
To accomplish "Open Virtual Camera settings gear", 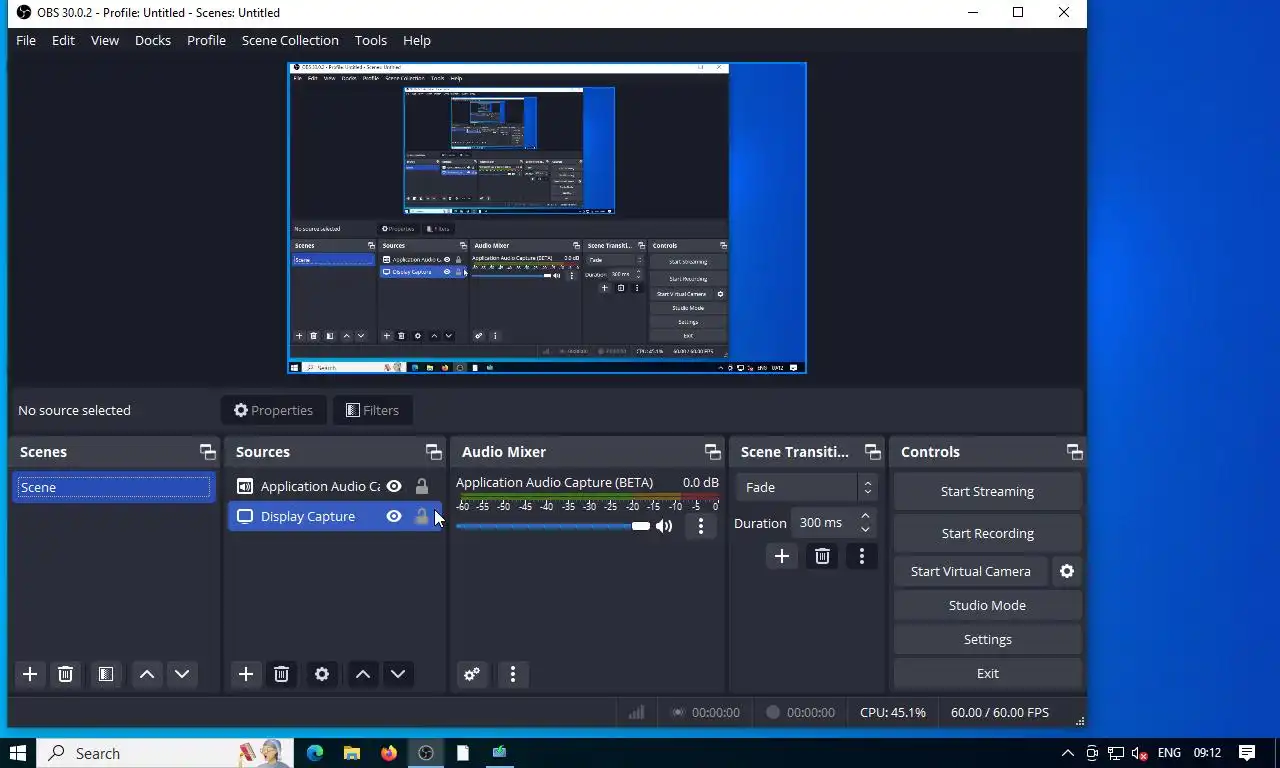I will [x=1067, y=571].
